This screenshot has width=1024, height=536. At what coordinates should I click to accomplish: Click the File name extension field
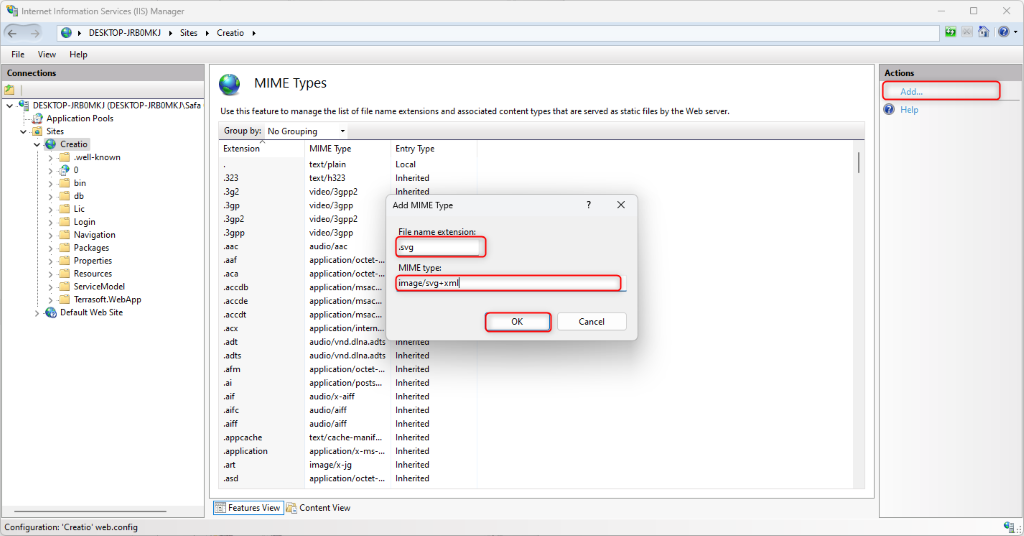[440, 247]
